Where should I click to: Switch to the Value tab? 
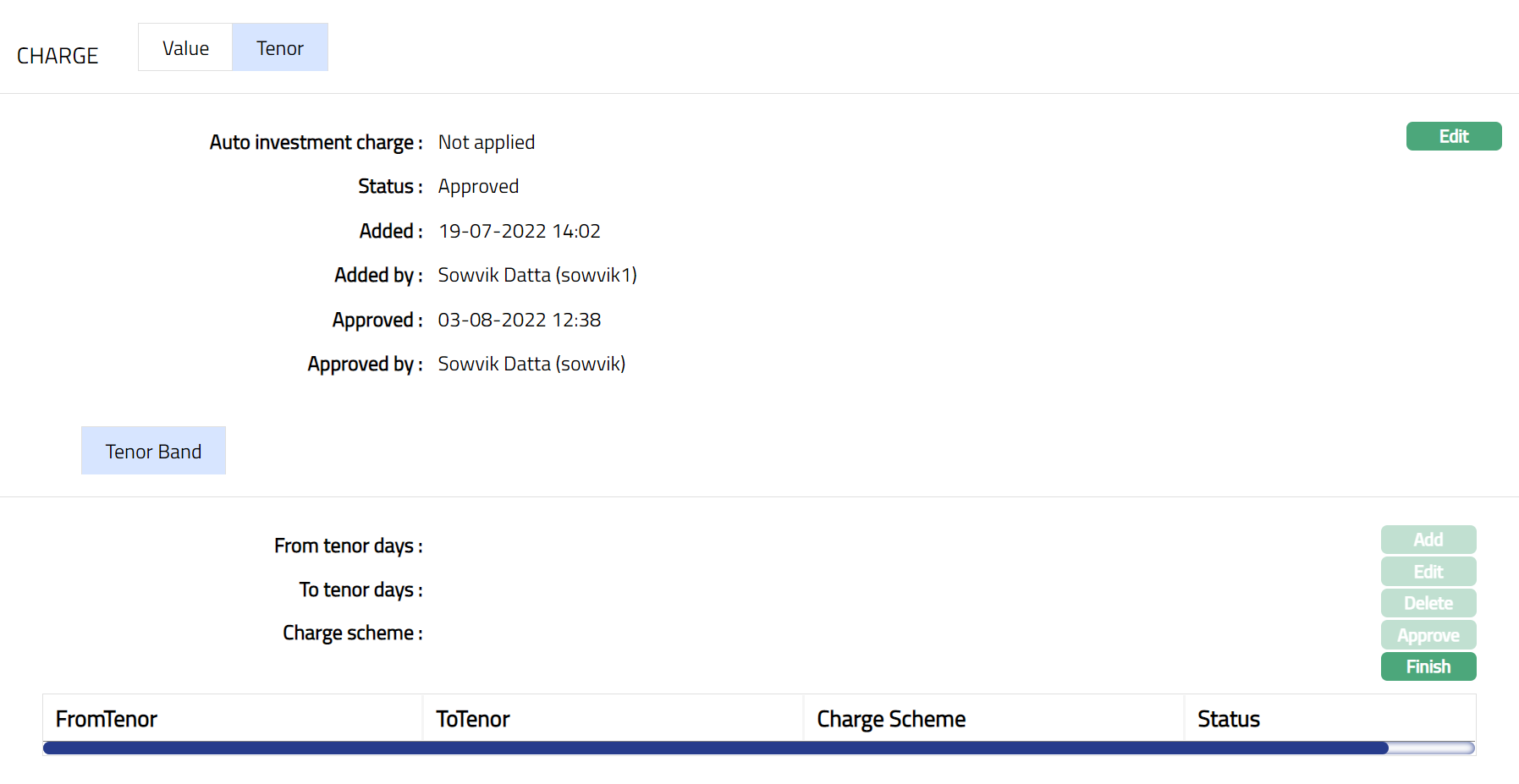[185, 48]
